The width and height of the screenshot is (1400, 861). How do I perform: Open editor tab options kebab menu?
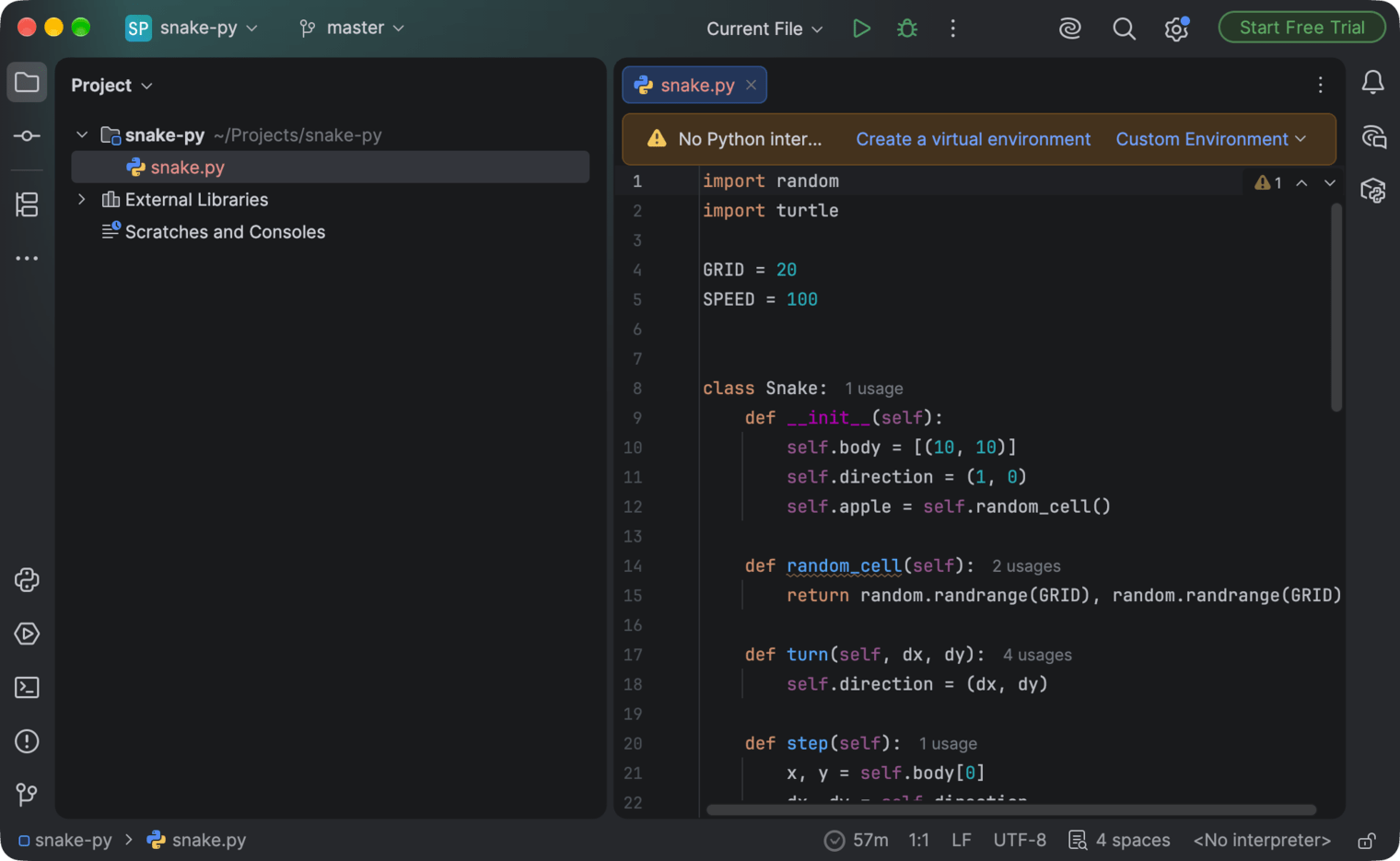[x=1320, y=85]
